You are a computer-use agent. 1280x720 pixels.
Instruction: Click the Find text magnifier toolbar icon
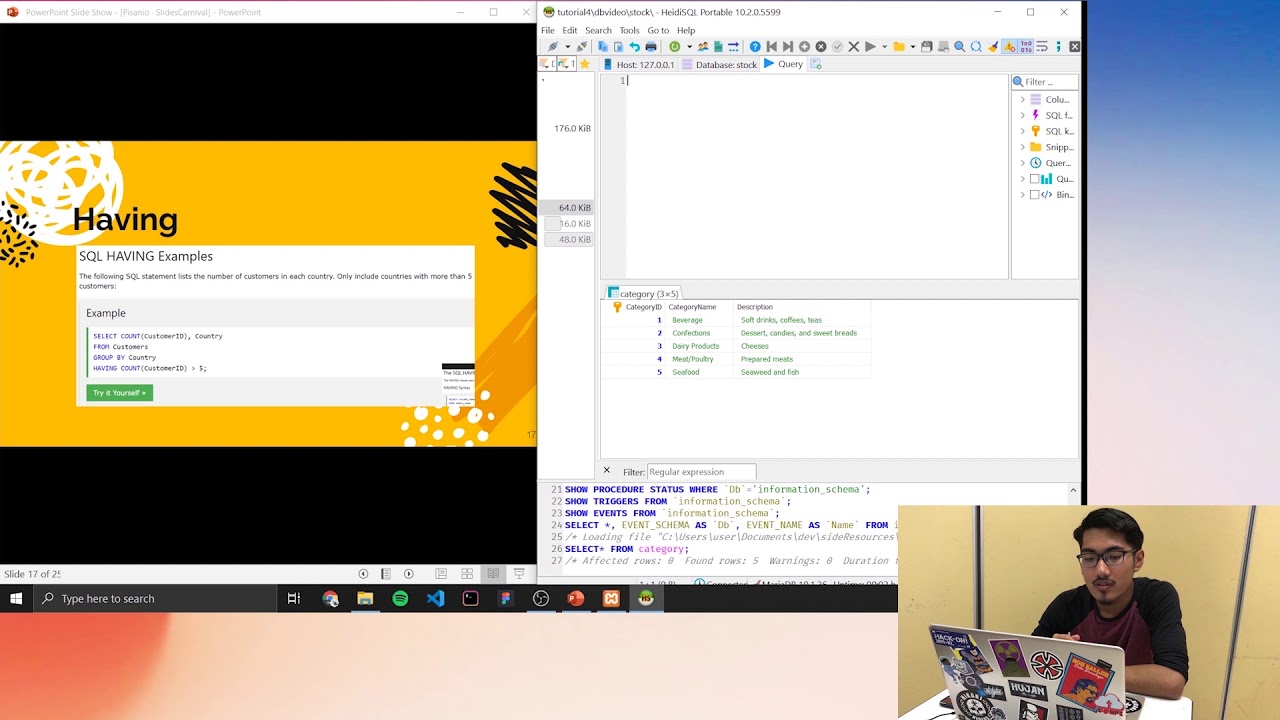[x=960, y=47]
